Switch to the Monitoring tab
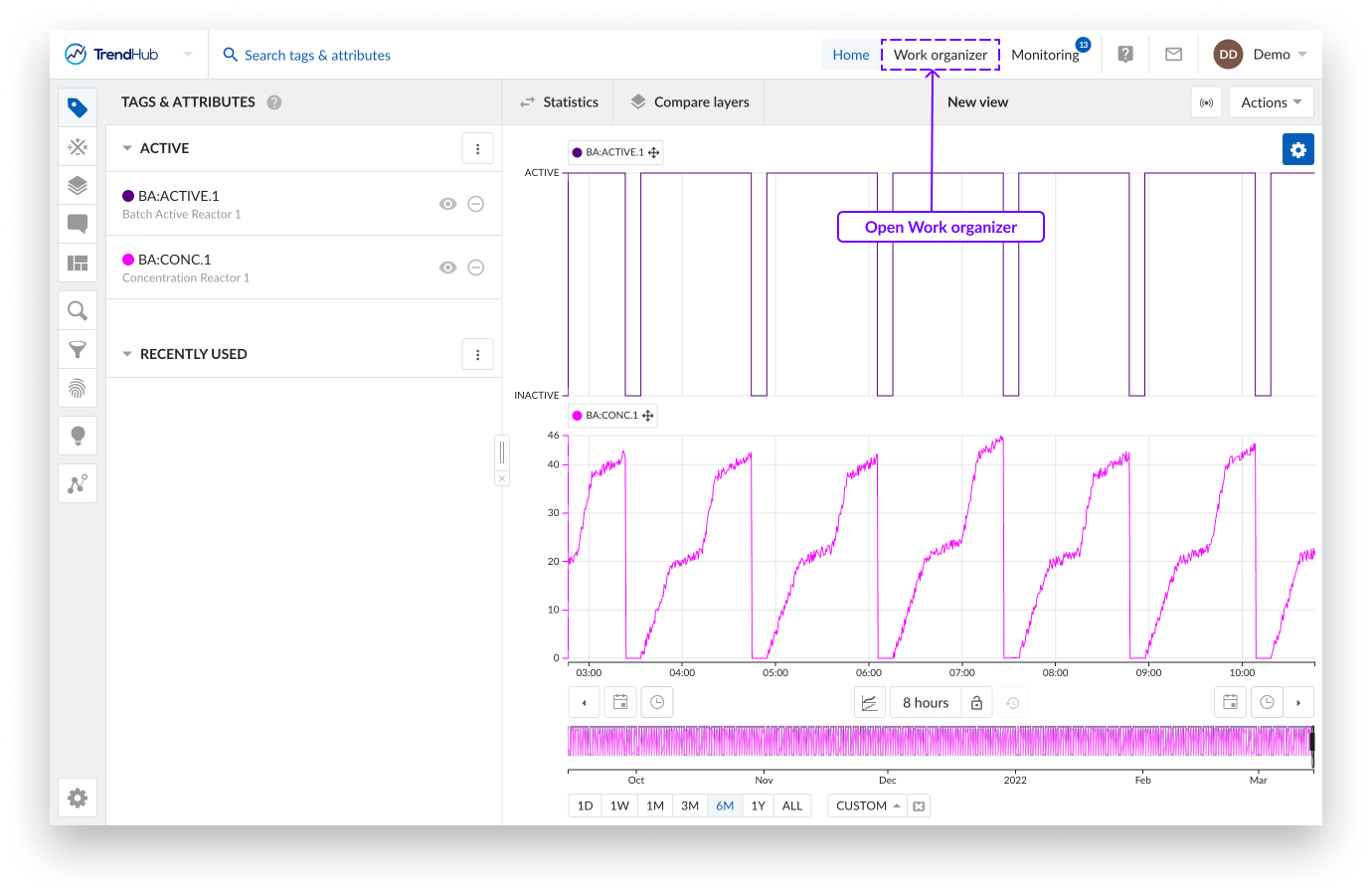Image resolution: width=1372 pixels, height=895 pixels. 1044,55
